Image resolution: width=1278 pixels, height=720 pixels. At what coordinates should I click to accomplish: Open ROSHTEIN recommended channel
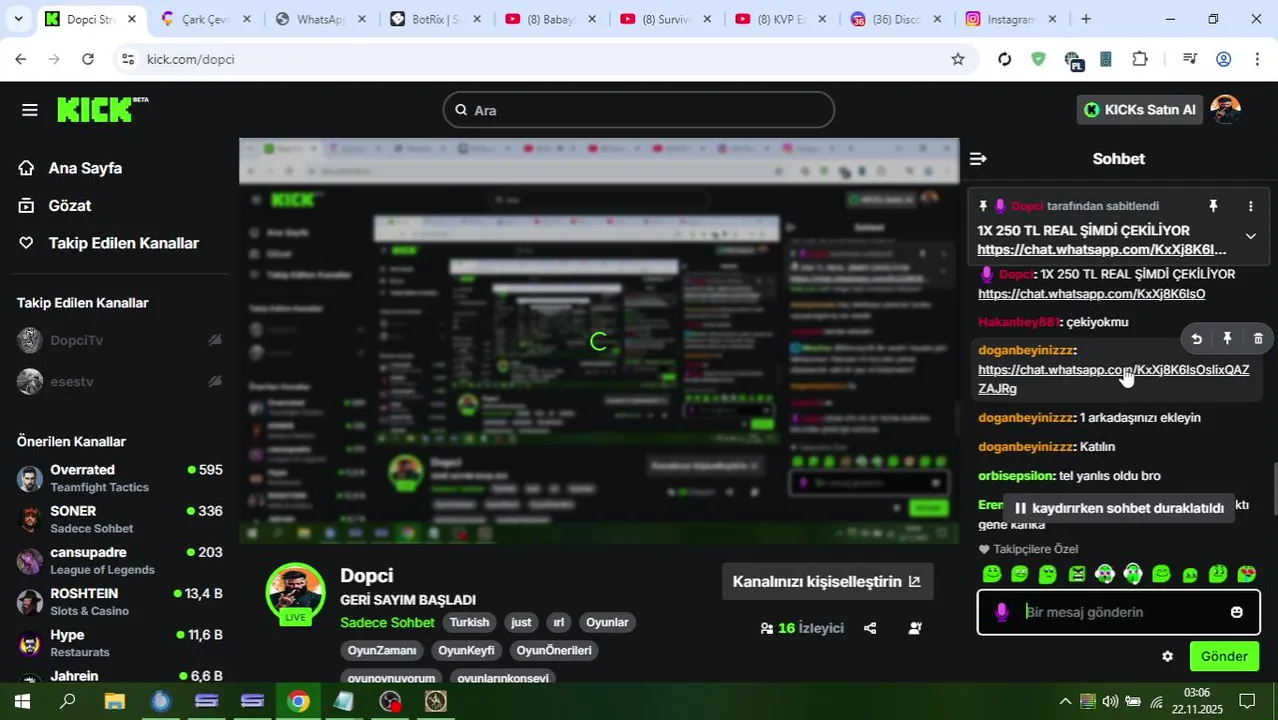point(120,601)
